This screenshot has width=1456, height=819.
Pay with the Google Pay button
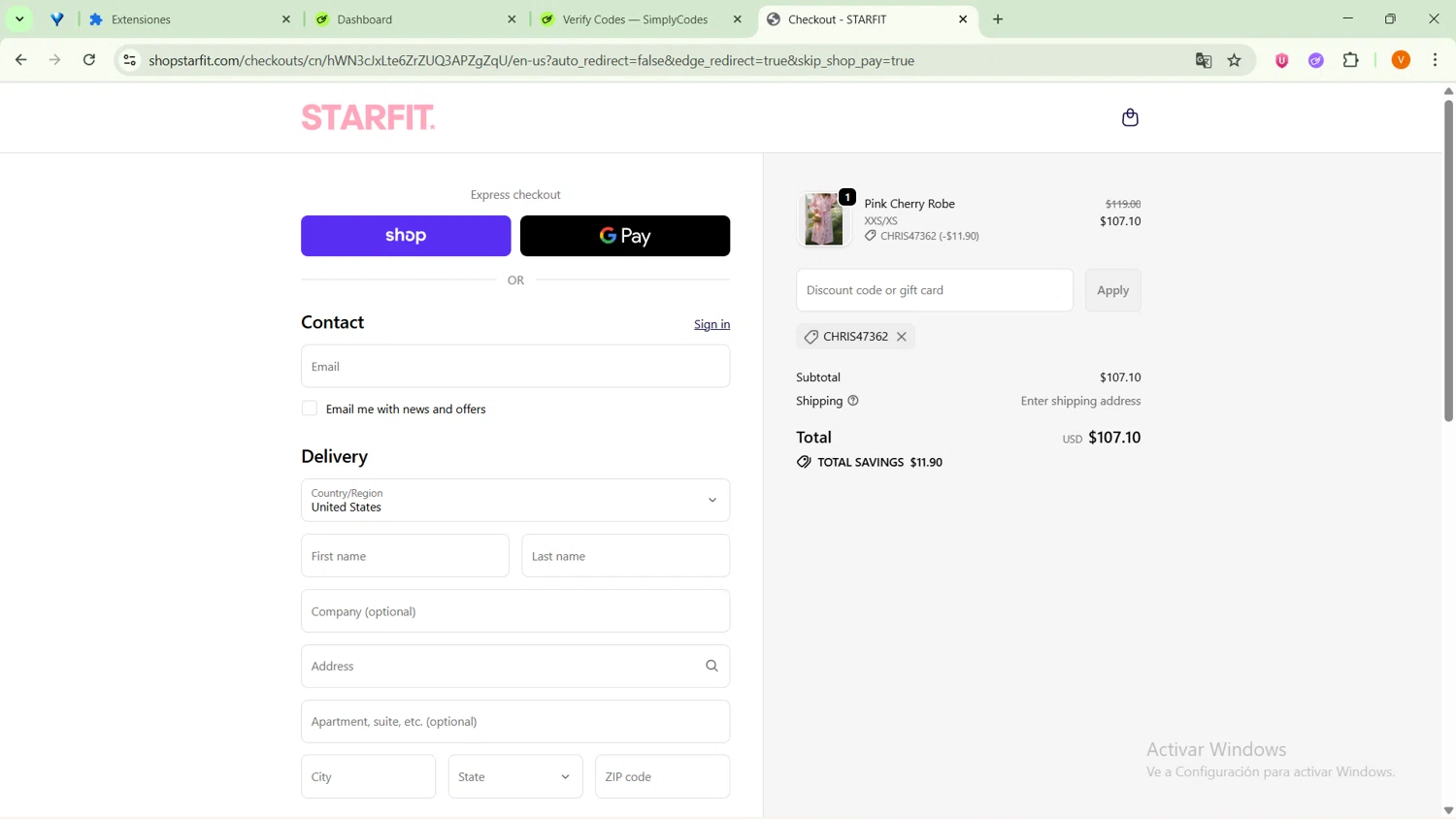(625, 236)
